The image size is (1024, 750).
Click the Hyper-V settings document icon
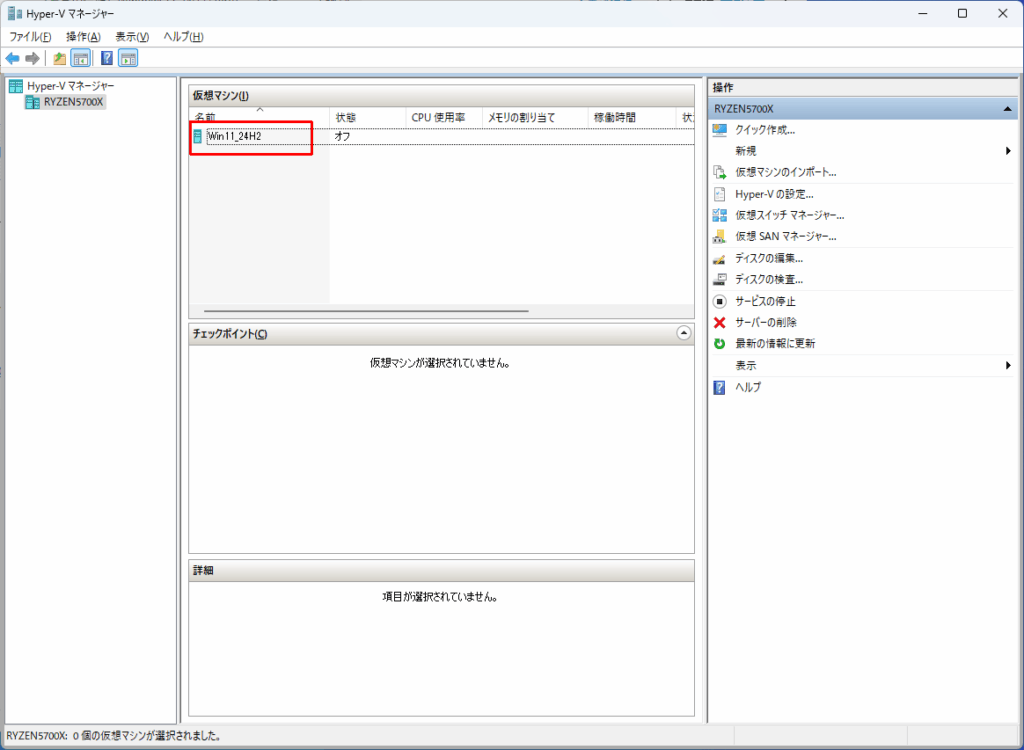[x=720, y=194]
